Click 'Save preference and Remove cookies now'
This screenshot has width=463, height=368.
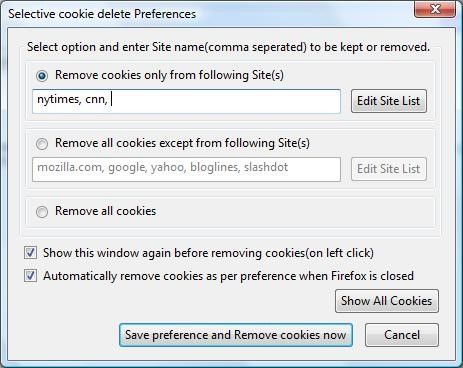pyautogui.click(x=236, y=335)
